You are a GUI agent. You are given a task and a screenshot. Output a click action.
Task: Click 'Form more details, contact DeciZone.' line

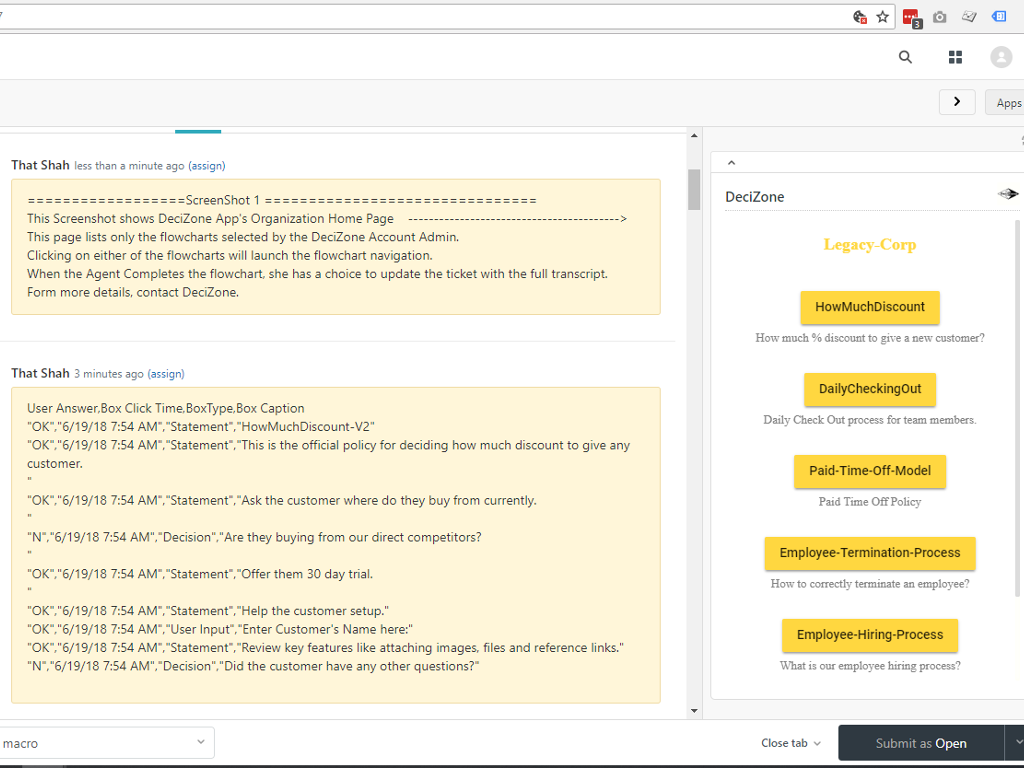133,293
